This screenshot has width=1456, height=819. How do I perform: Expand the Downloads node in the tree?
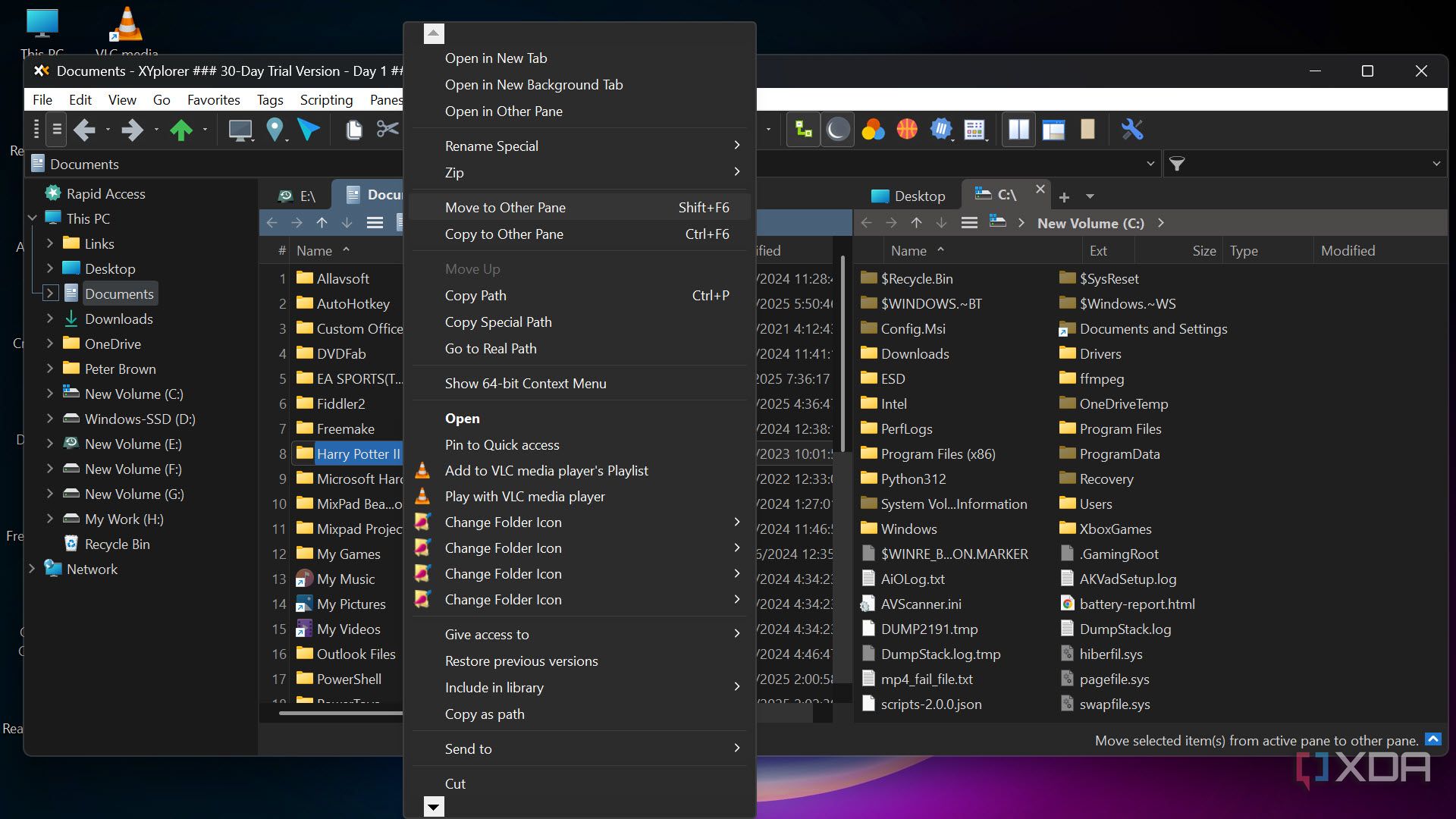(50, 318)
